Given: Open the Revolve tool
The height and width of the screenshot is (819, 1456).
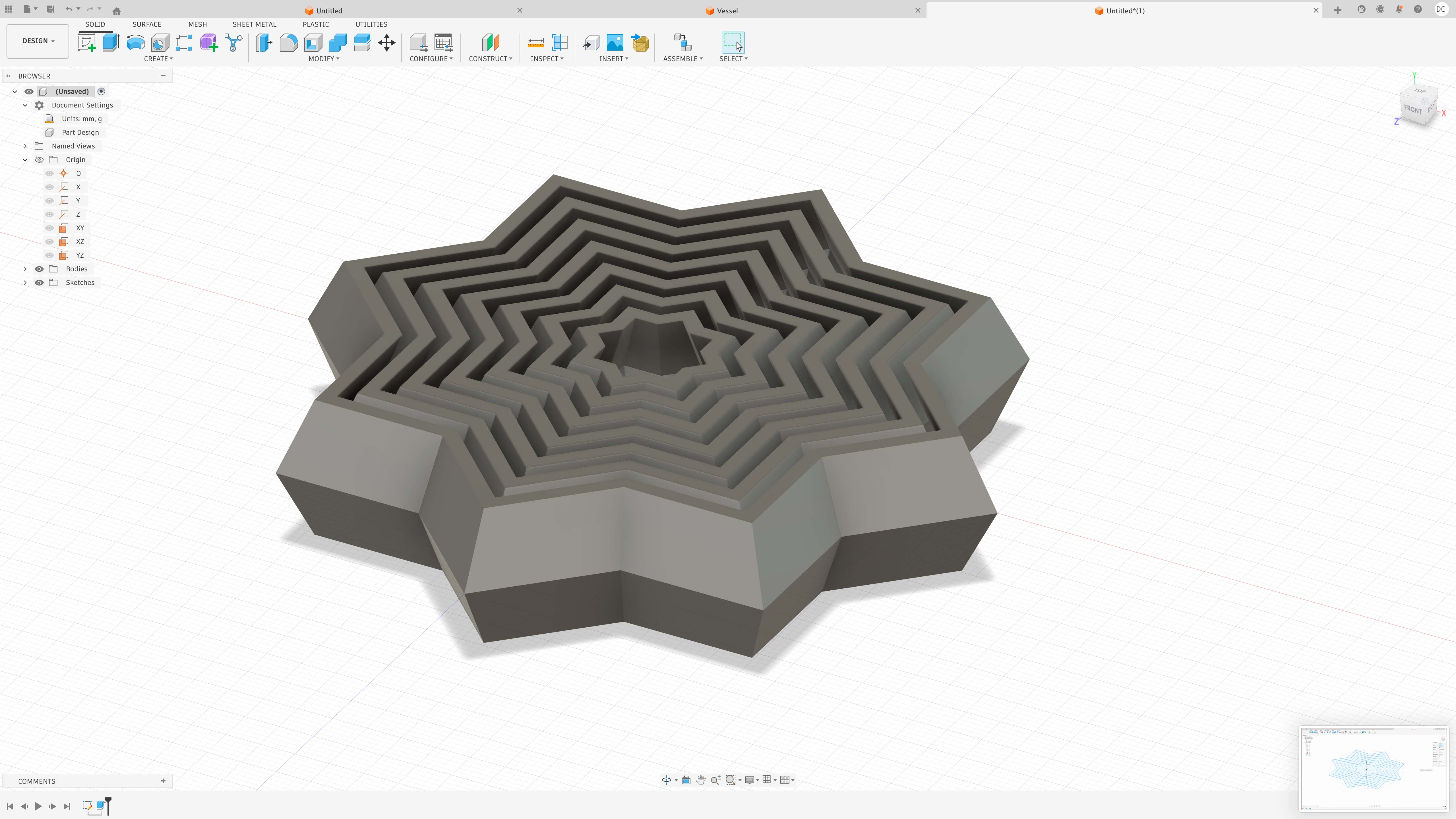Looking at the screenshot, I should tap(135, 42).
